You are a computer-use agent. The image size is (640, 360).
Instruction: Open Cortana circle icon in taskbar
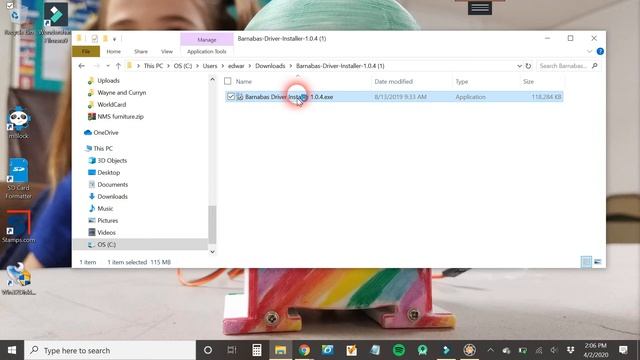[x=208, y=350]
